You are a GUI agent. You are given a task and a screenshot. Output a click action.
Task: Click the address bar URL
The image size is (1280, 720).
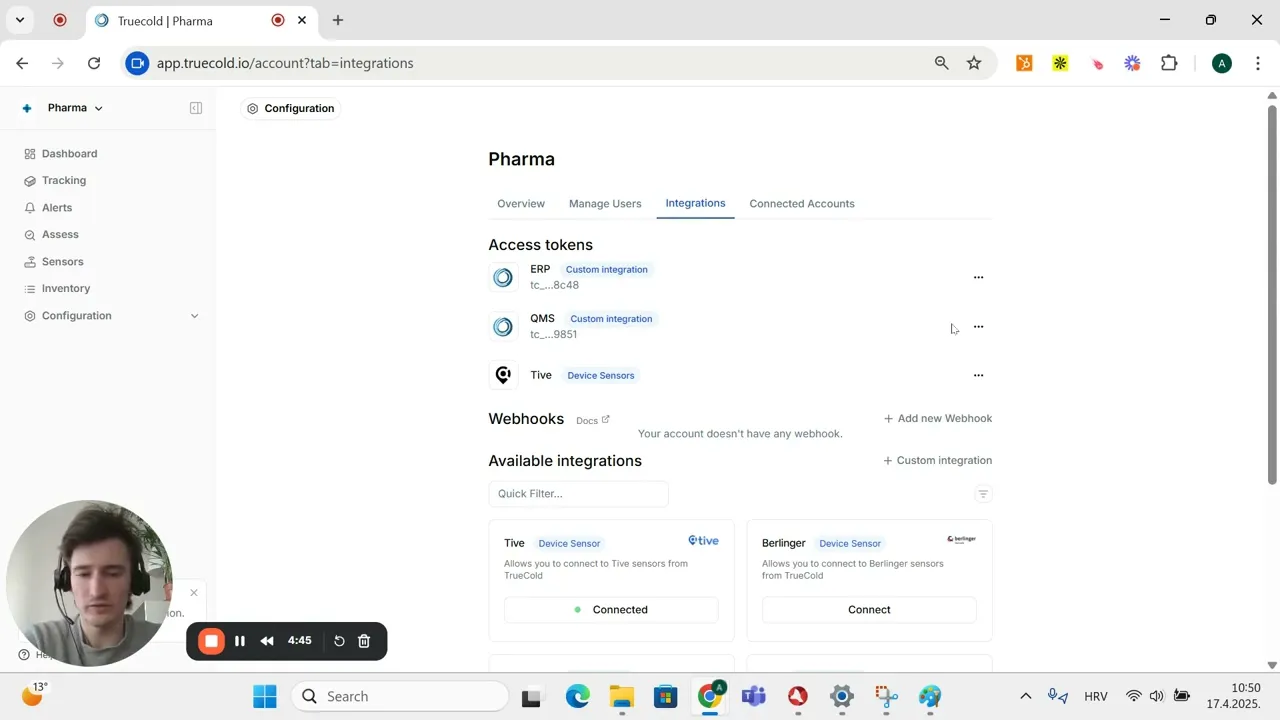(285, 63)
